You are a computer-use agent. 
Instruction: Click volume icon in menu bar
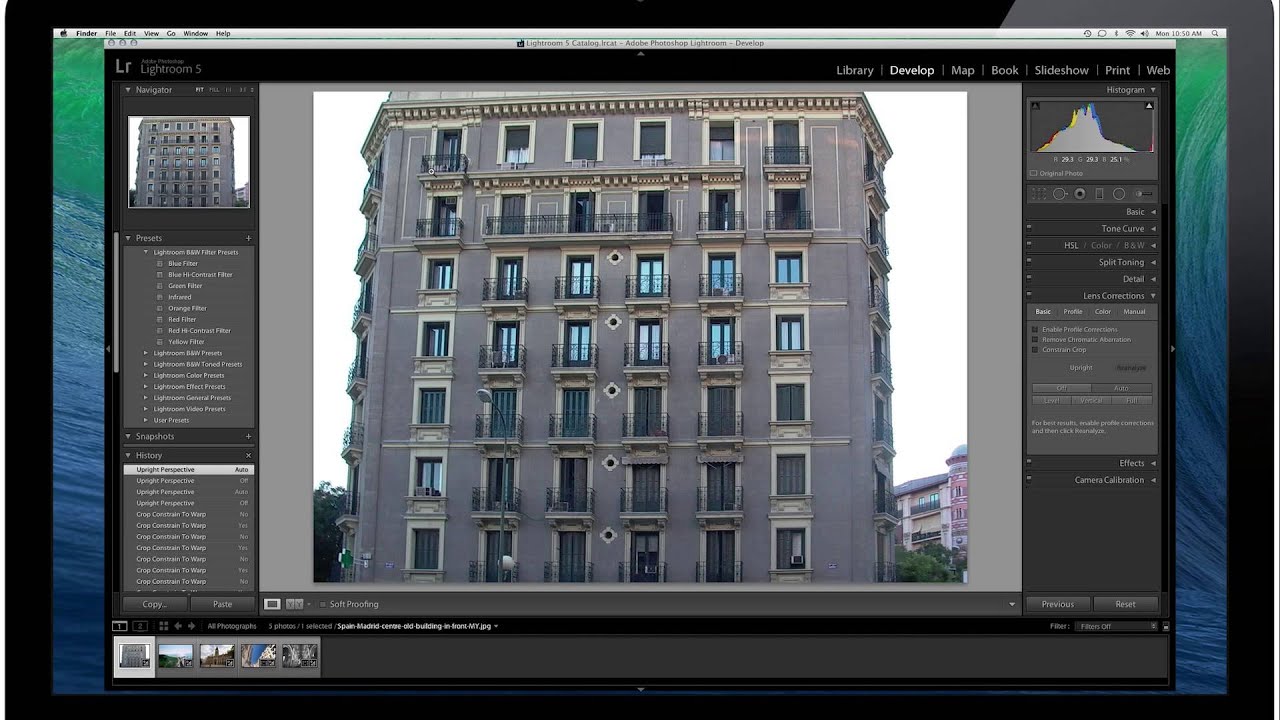[x=1146, y=33]
